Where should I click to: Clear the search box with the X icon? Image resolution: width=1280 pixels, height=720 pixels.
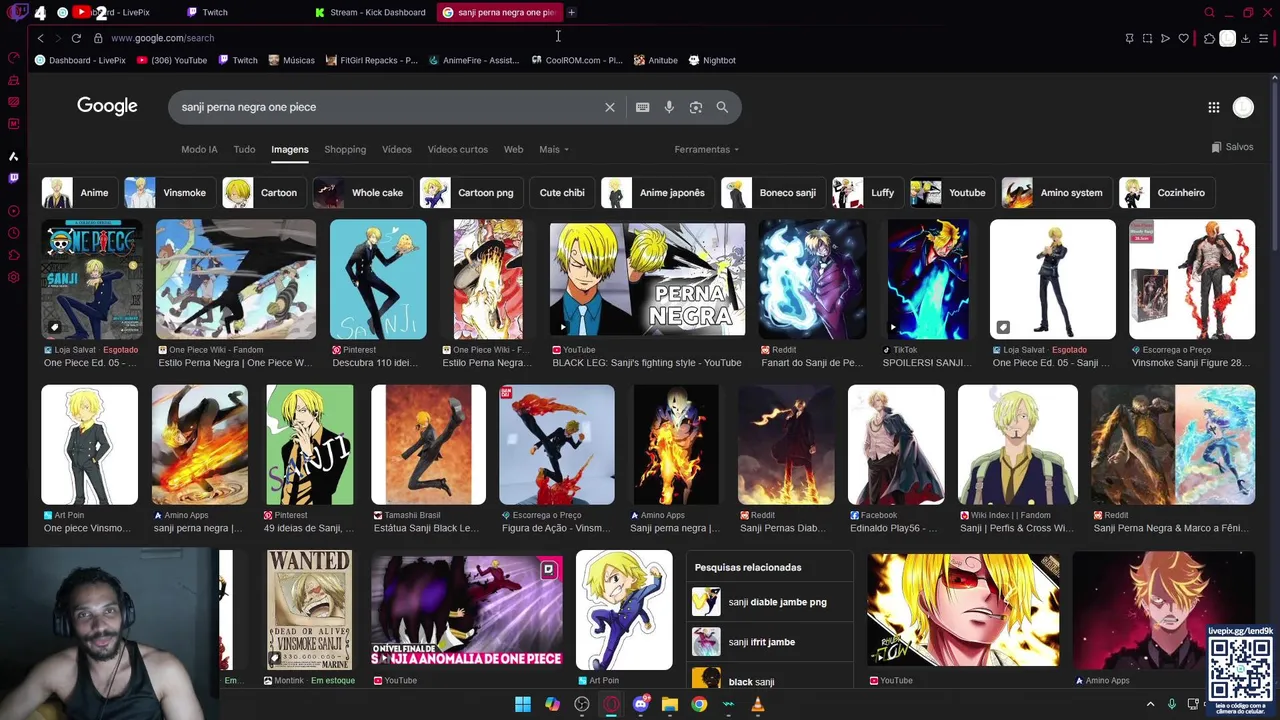[x=610, y=107]
